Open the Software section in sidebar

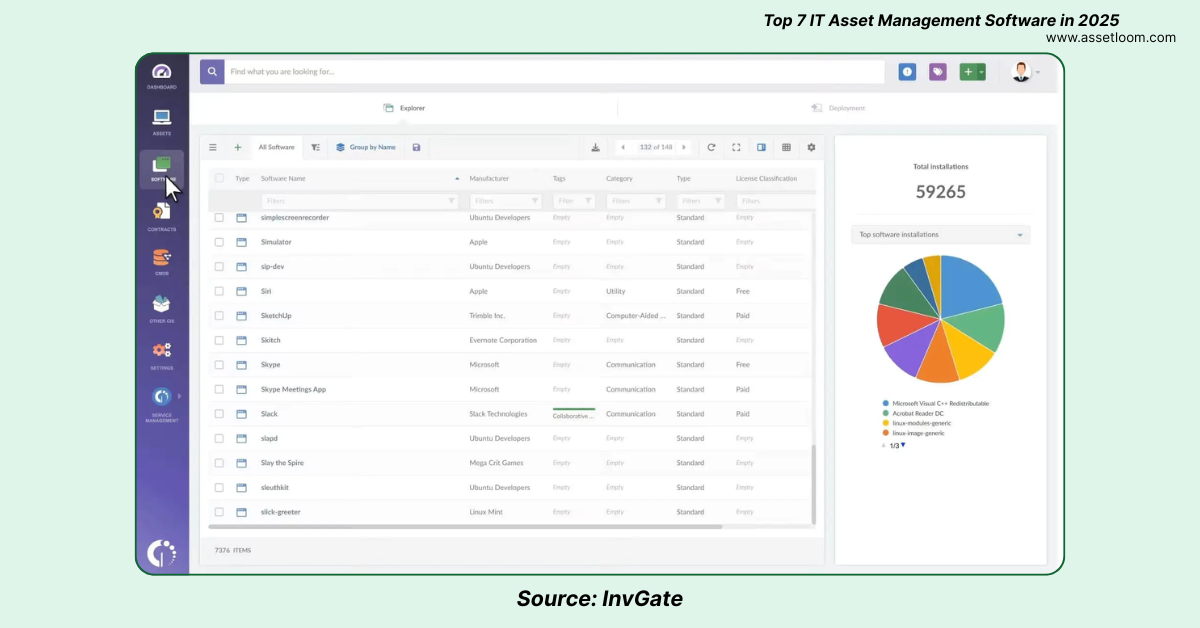(162, 169)
